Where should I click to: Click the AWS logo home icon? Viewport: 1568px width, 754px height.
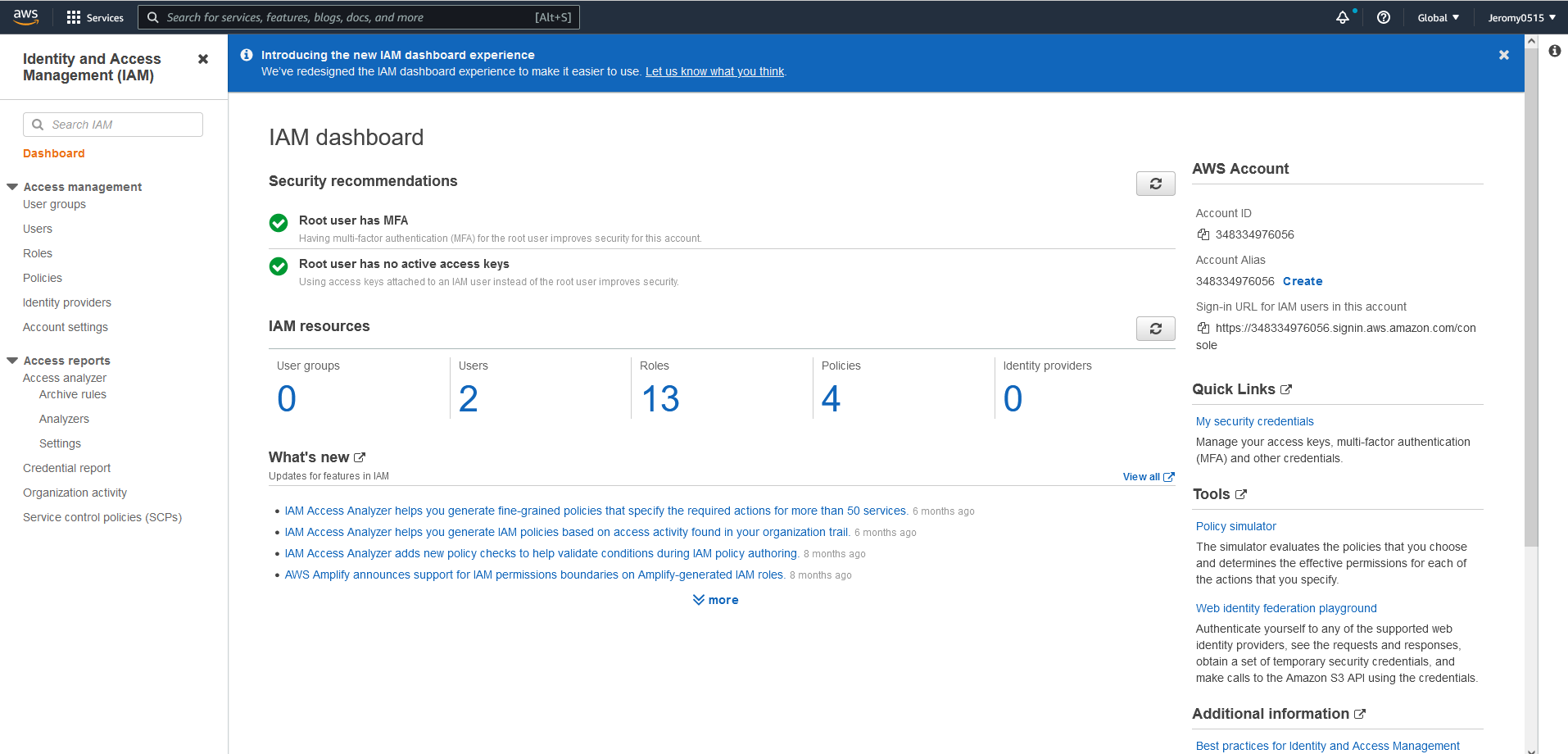tap(26, 16)
